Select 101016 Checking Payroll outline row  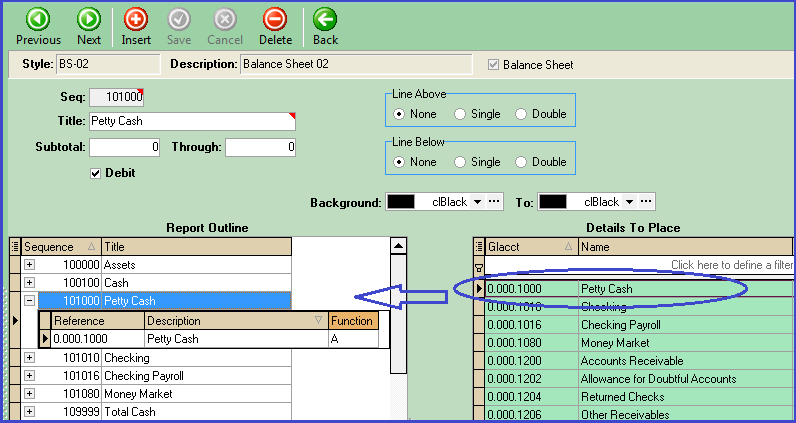coord(157,376)
